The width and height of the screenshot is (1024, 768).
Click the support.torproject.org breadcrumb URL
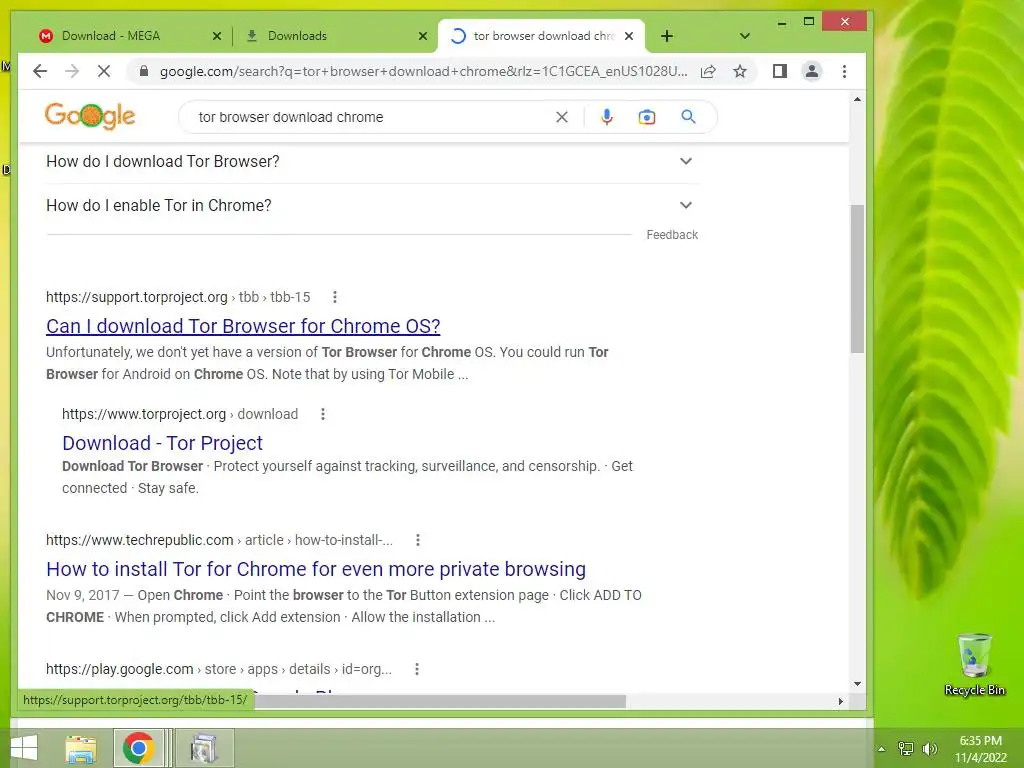coord(178,297)
